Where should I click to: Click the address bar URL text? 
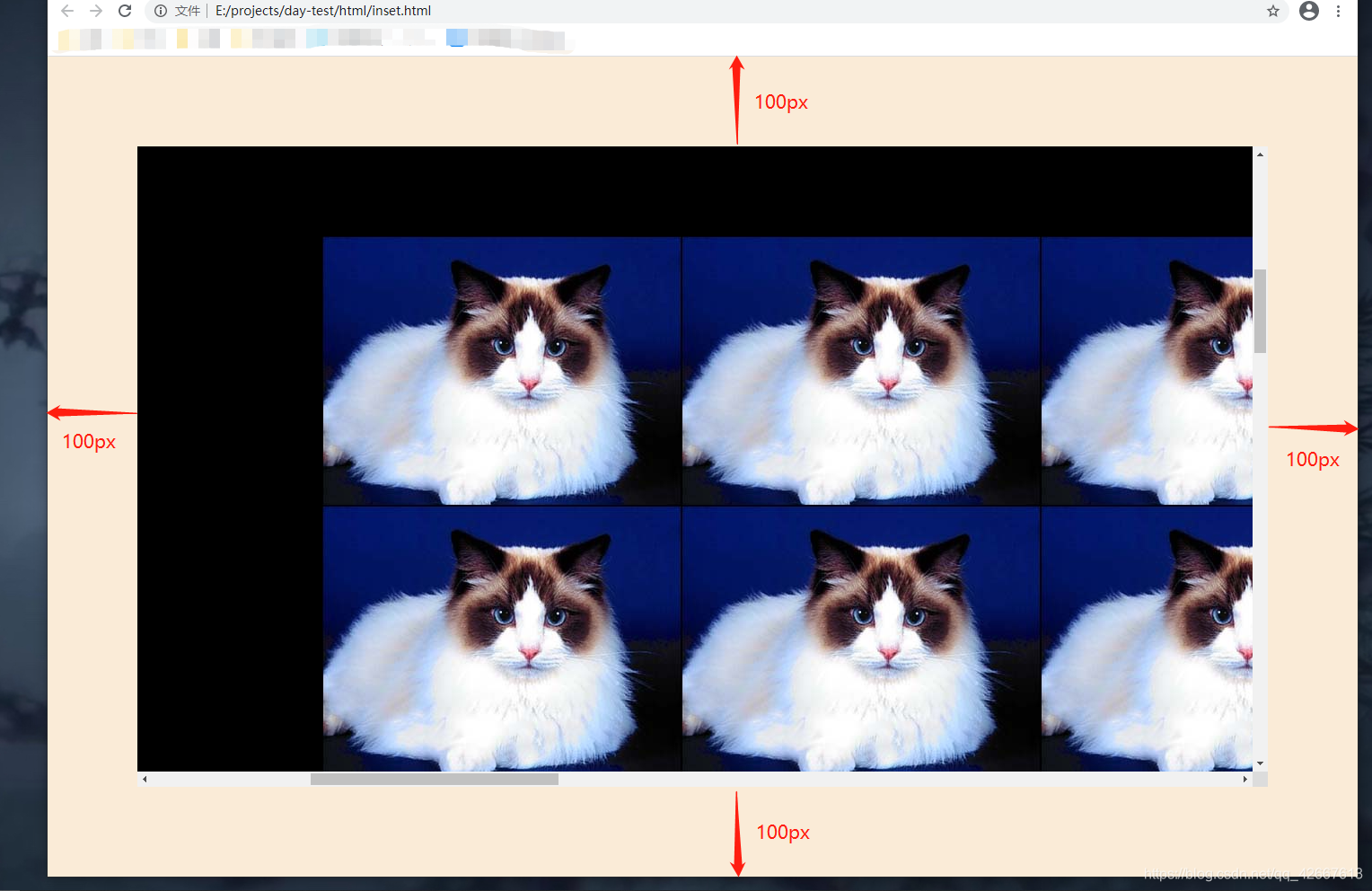tap(323, 11)
